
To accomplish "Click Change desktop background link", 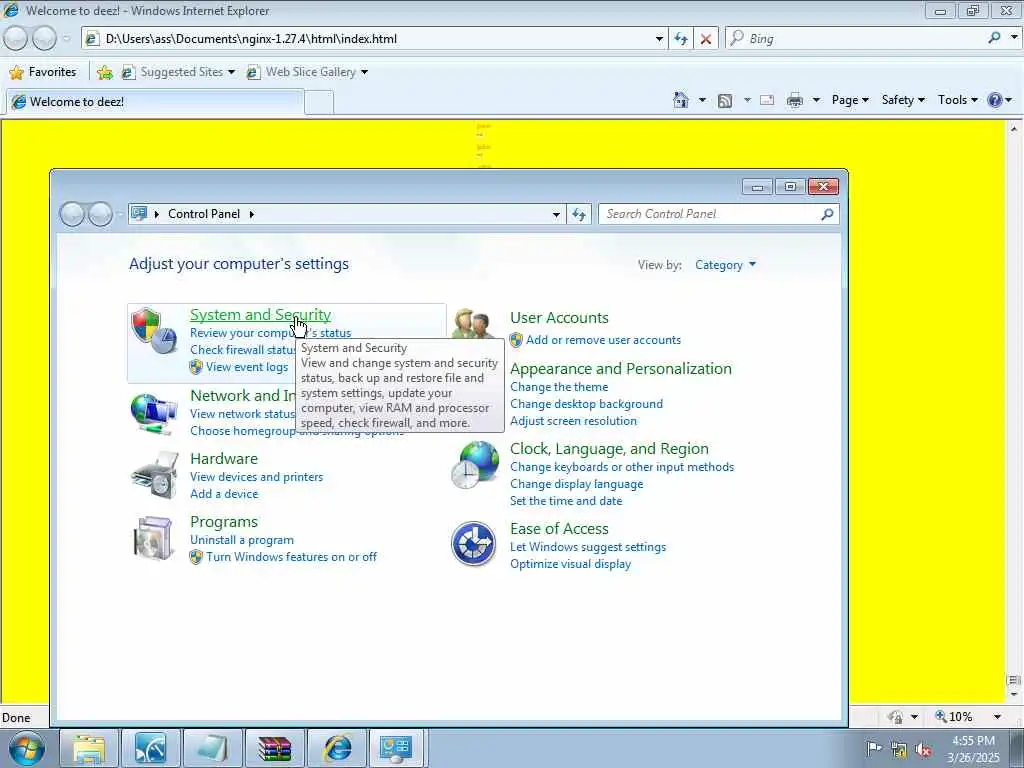I will point(586,404).
